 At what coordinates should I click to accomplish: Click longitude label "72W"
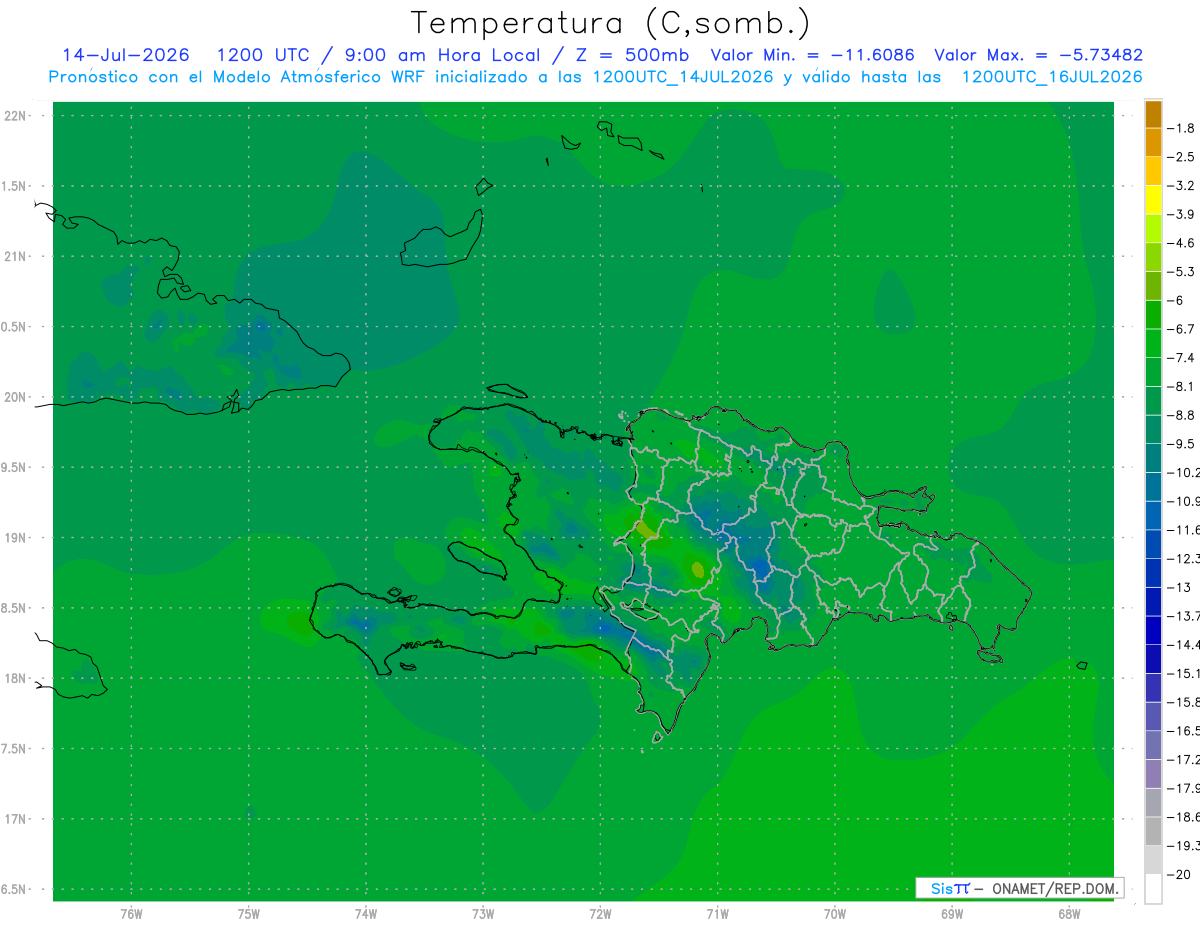coord(600,913)
